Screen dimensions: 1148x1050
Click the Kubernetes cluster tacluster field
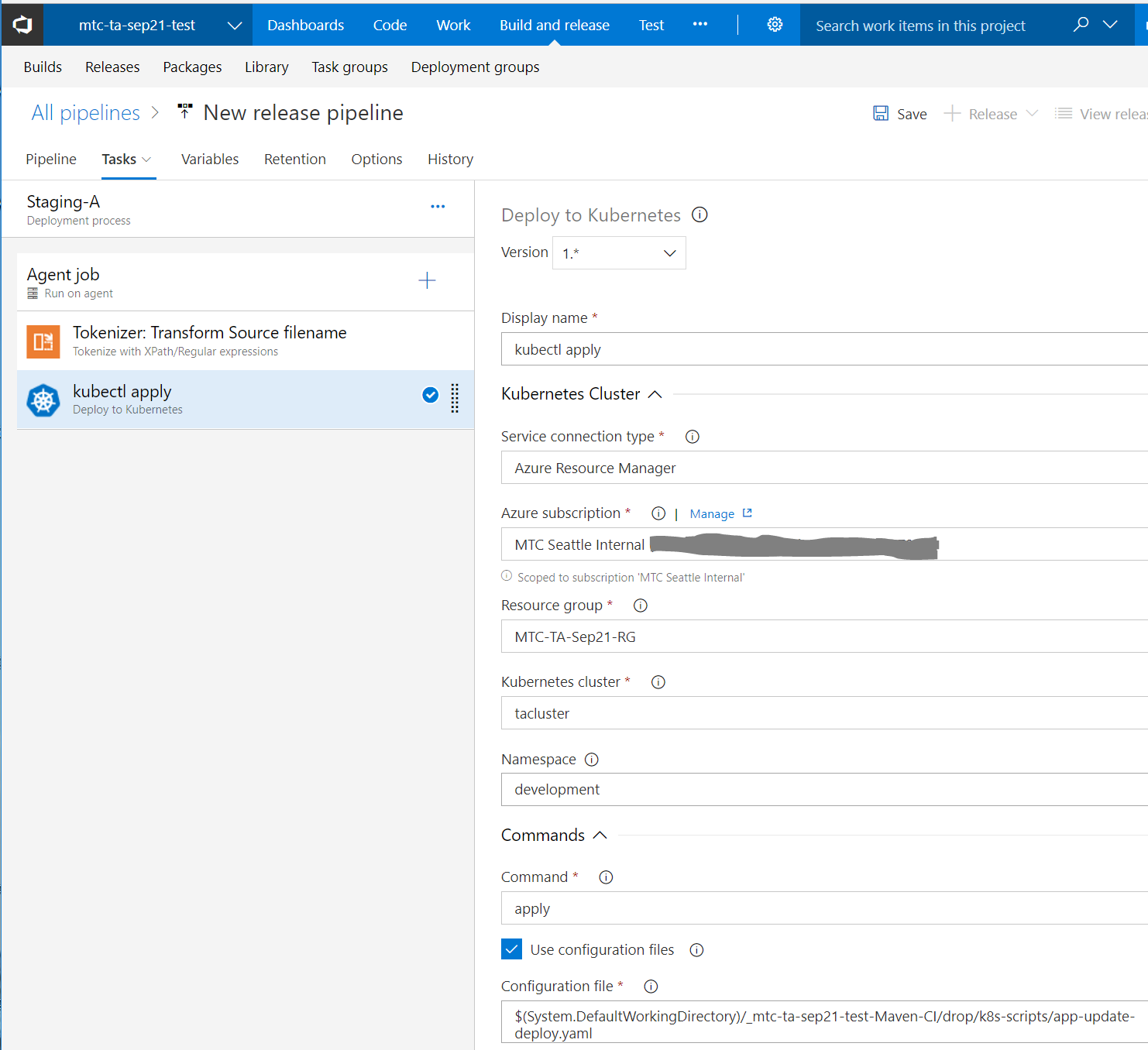(824, 713)
